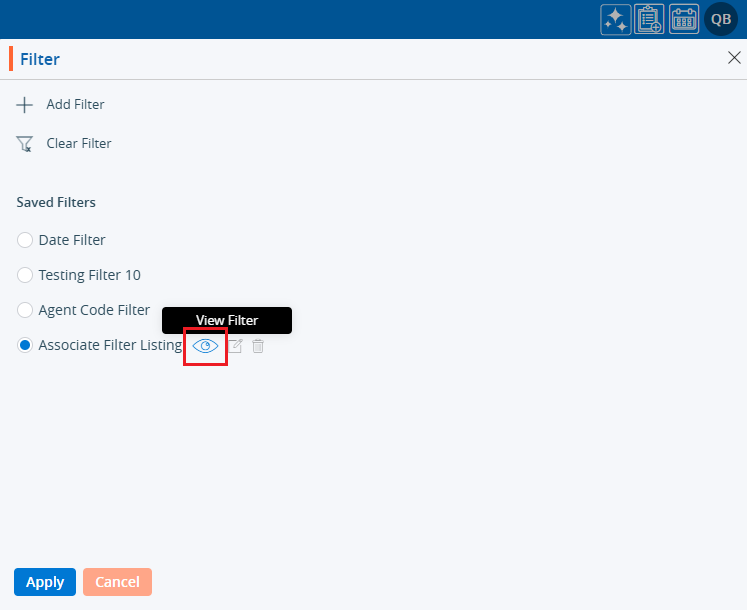Open the calendar icon in top bar
747x610 pixels.
tap(684, 20)
